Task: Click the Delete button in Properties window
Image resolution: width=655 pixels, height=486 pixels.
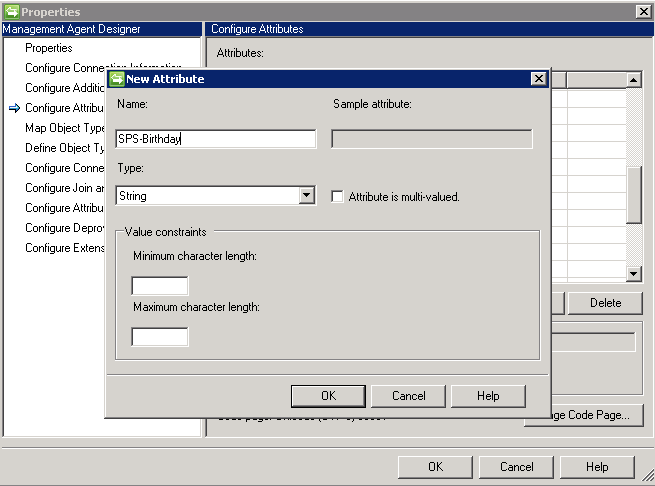Action: pos(605,303)
